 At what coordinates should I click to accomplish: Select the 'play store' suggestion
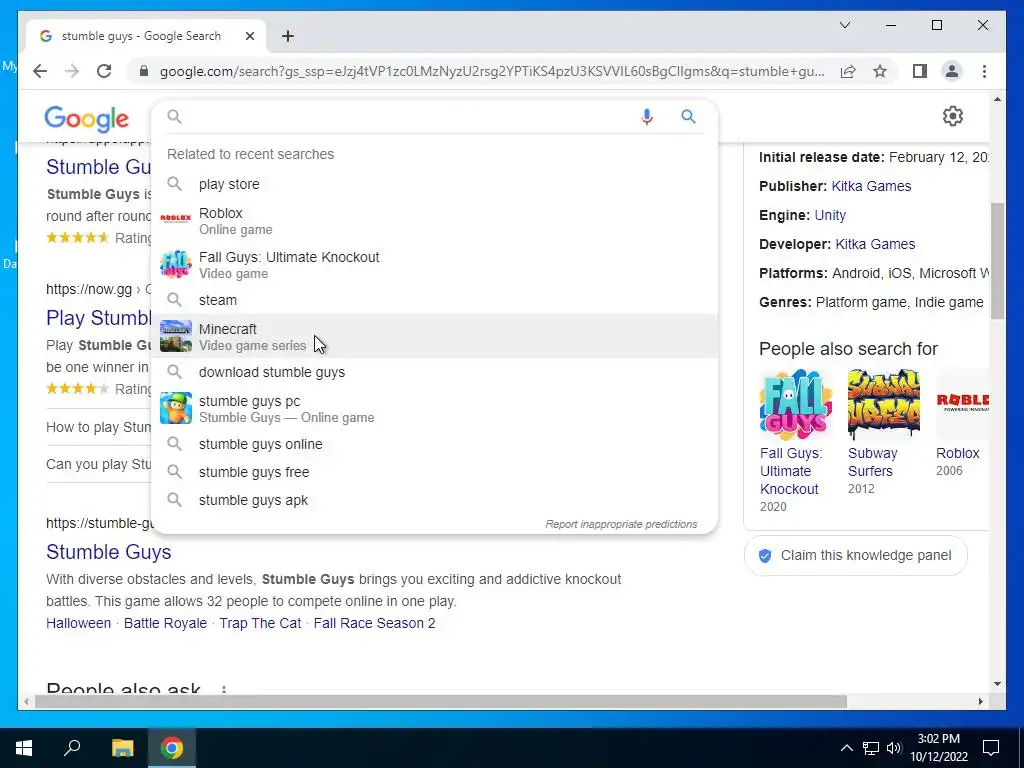[434, 184]
